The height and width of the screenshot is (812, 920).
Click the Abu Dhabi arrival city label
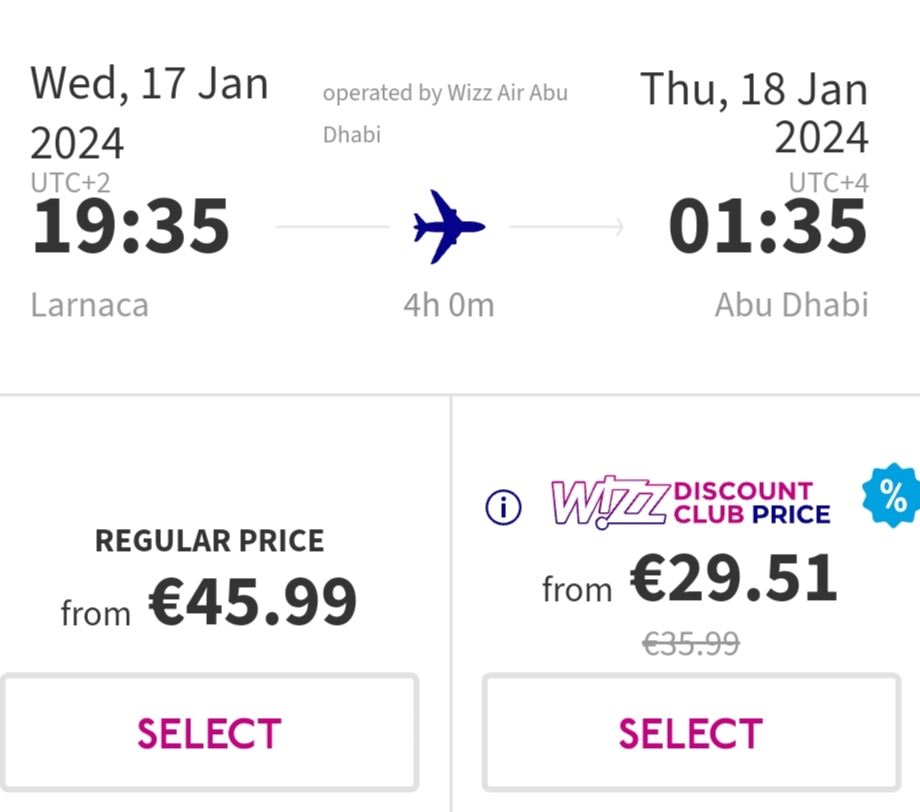tap(792, 305)
